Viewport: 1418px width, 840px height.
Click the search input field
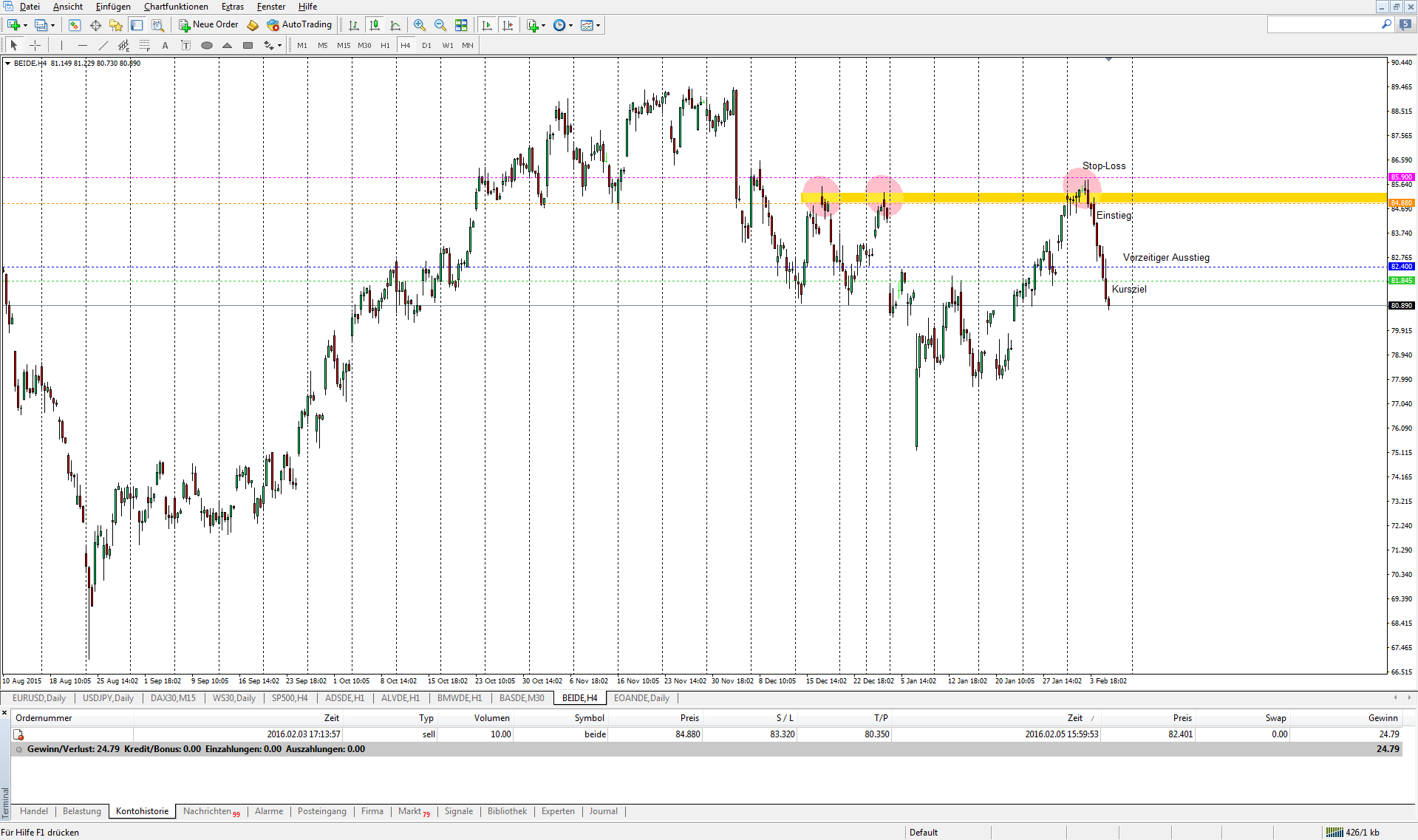(1323, 25)
